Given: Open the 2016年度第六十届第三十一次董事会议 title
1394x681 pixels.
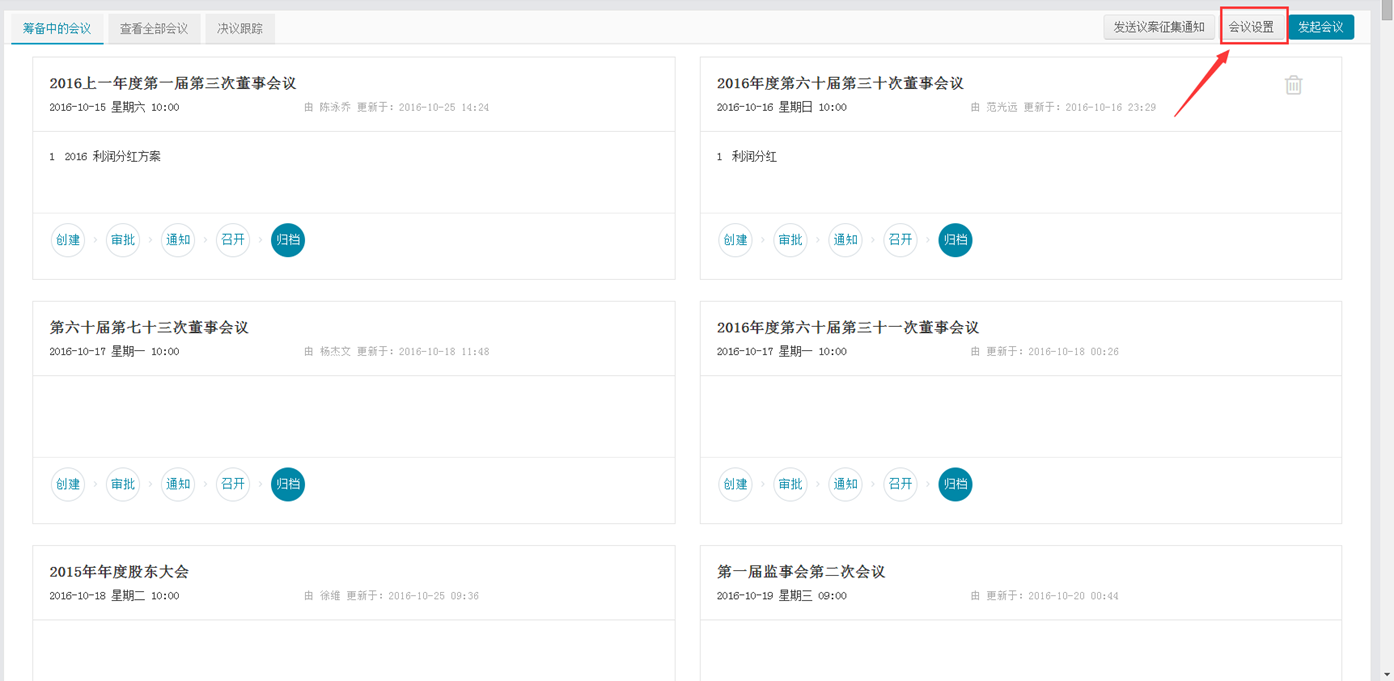Looking at the screenshot, I should [848, 327].
